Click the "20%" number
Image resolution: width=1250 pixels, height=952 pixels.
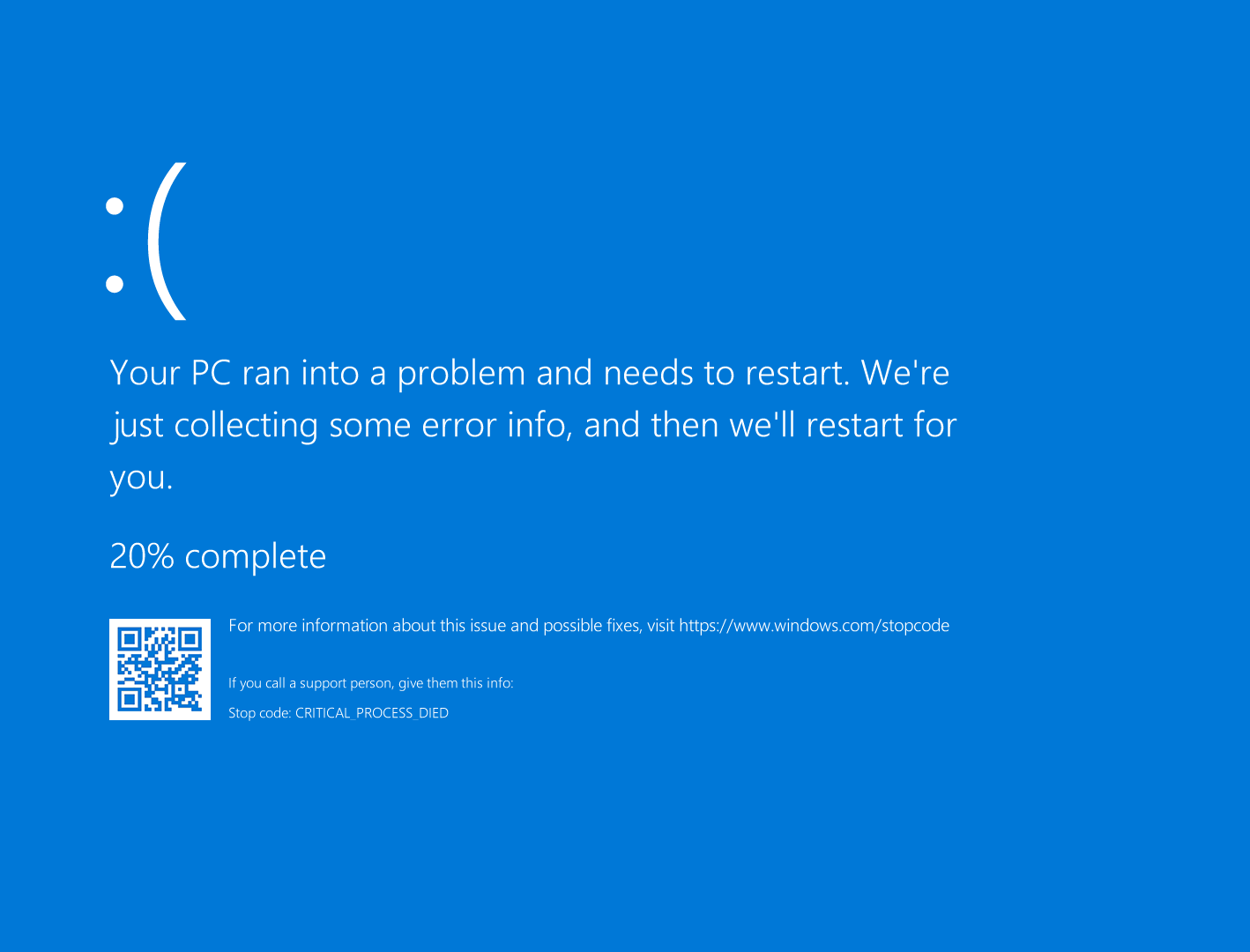tap(141, 556)
